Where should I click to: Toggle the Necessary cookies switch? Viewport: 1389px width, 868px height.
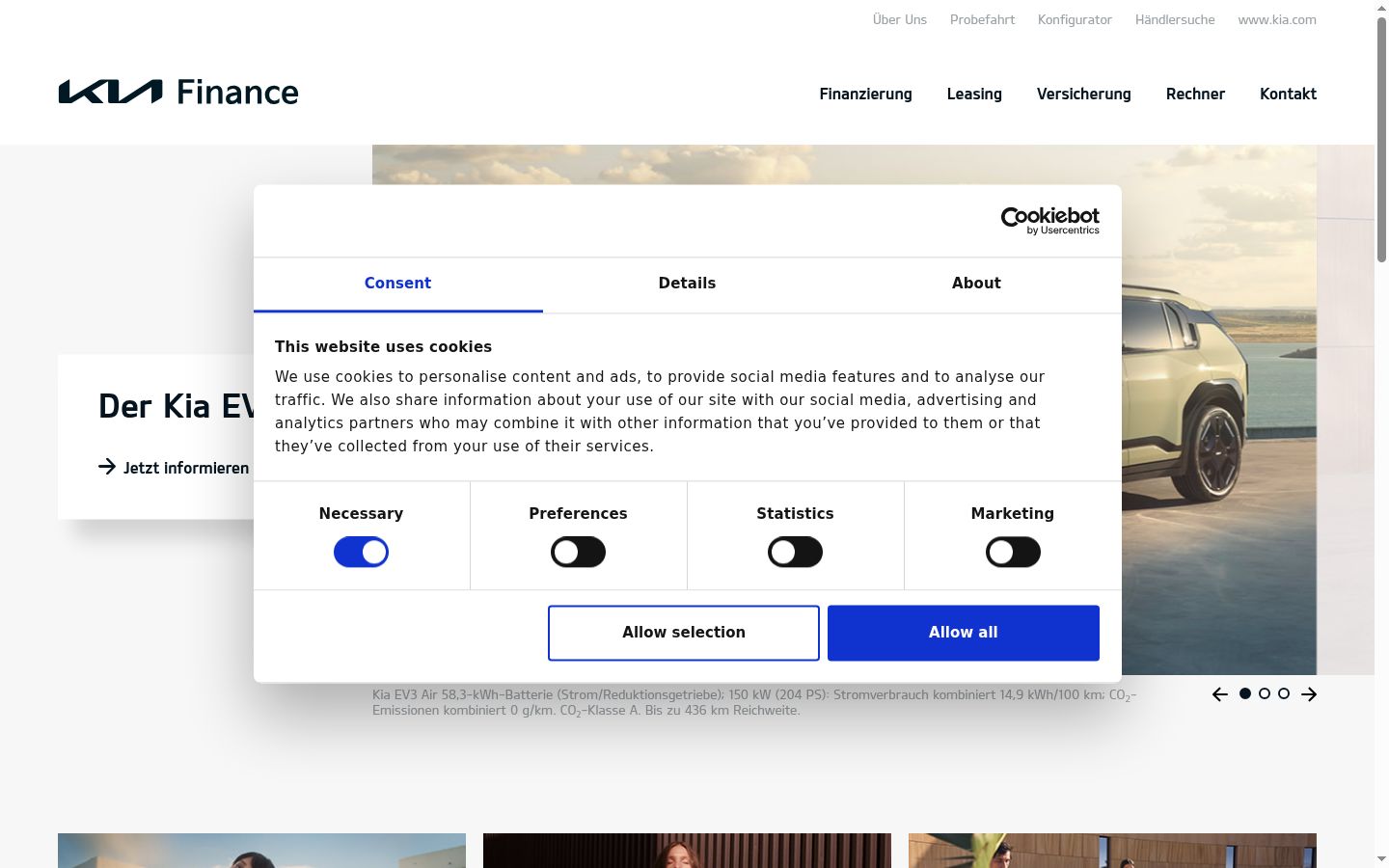coord(361,552)
